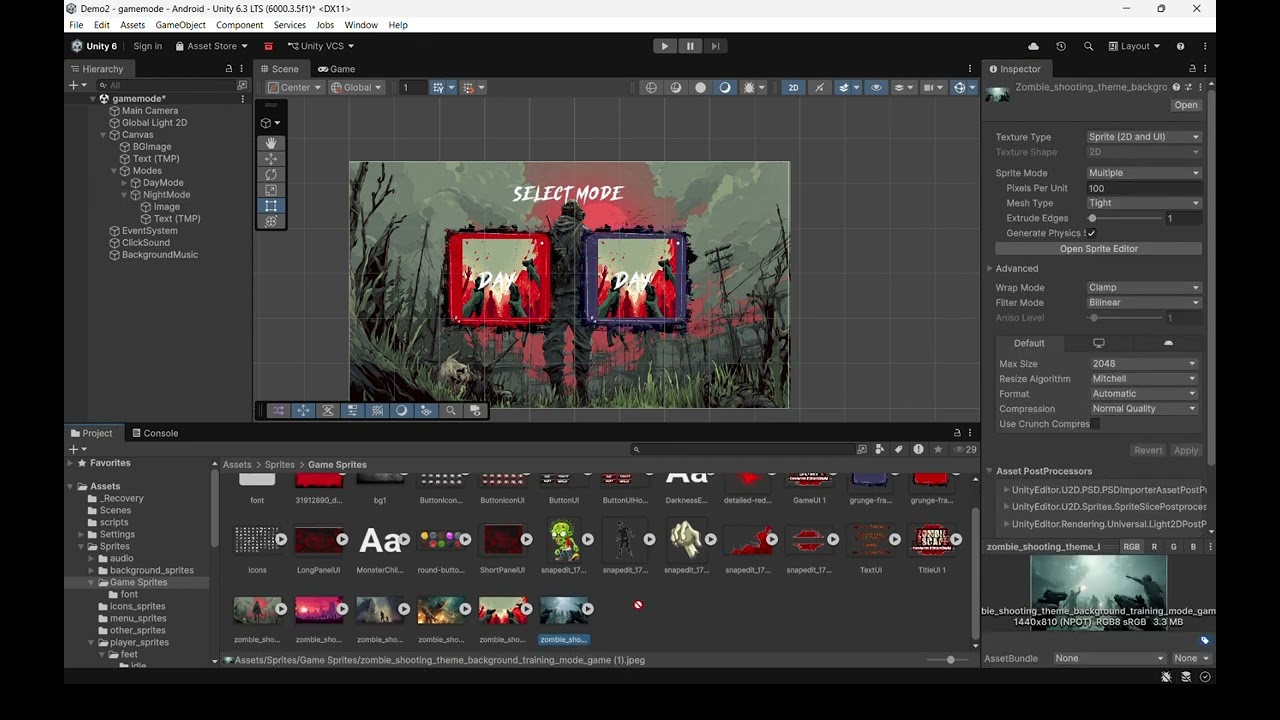Toggle Generate Physics Shape checkbox
1280x720 pixels.
coord(1092,233)
